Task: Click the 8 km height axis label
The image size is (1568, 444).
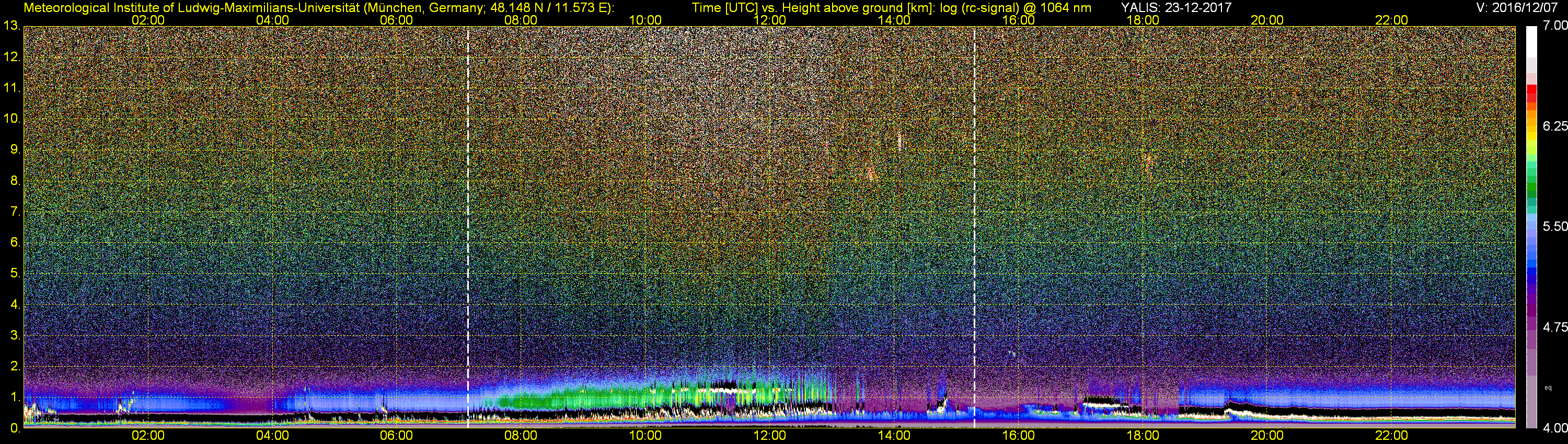Action: pos(15,181)
